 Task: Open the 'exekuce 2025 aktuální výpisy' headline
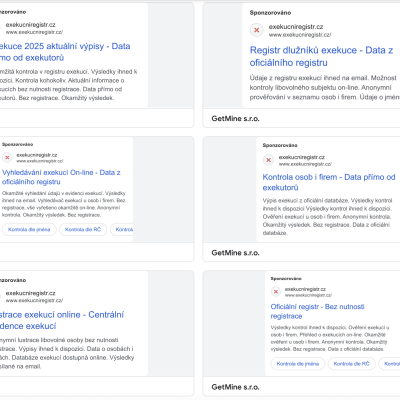(65, 52)
